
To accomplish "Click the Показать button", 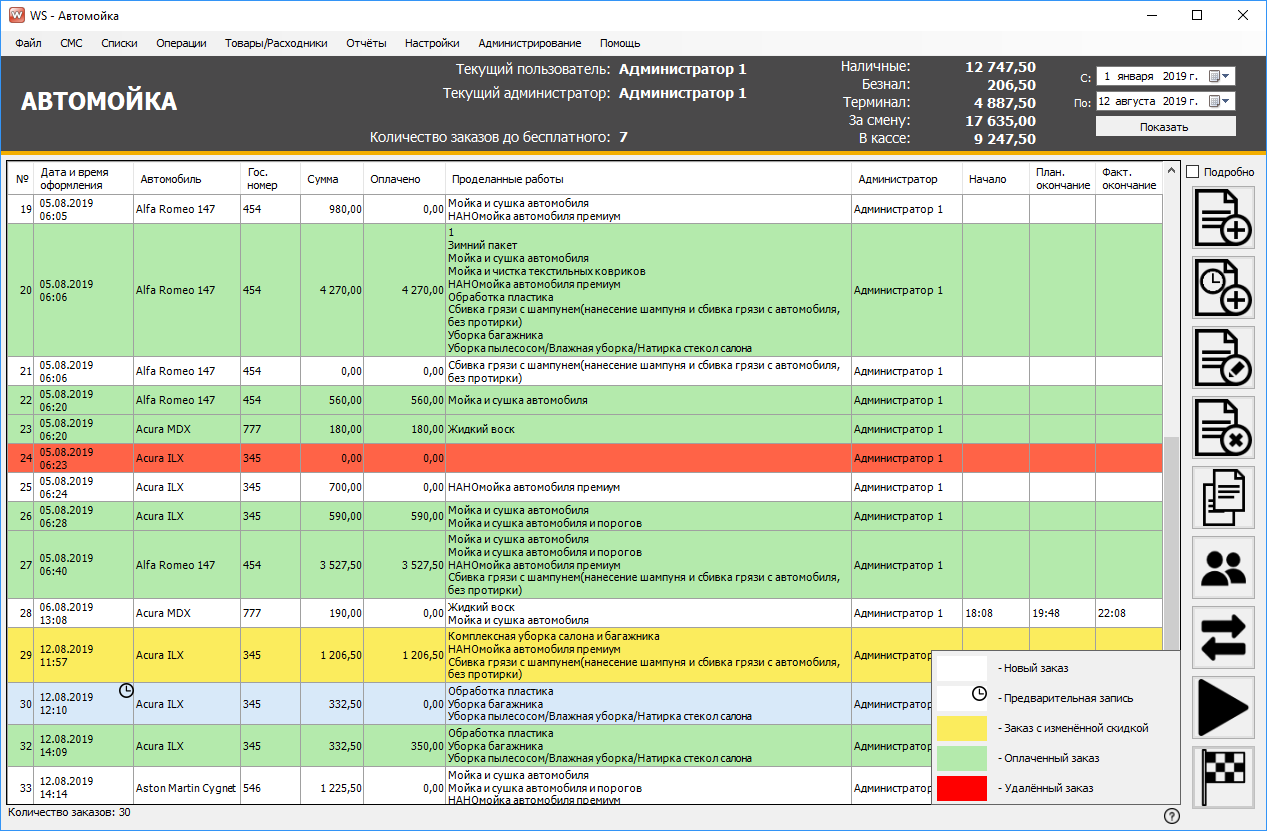I will point(1165,127).
